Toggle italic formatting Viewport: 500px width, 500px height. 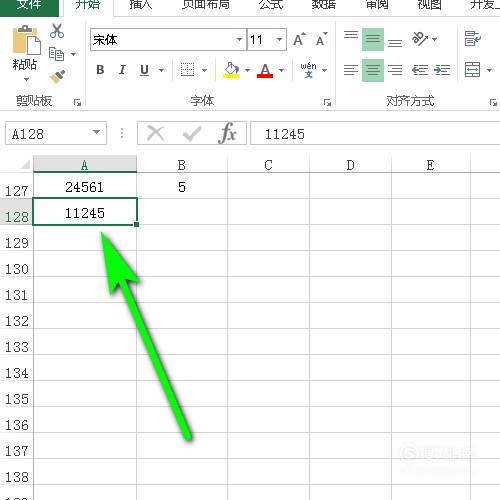pos(122,70)
